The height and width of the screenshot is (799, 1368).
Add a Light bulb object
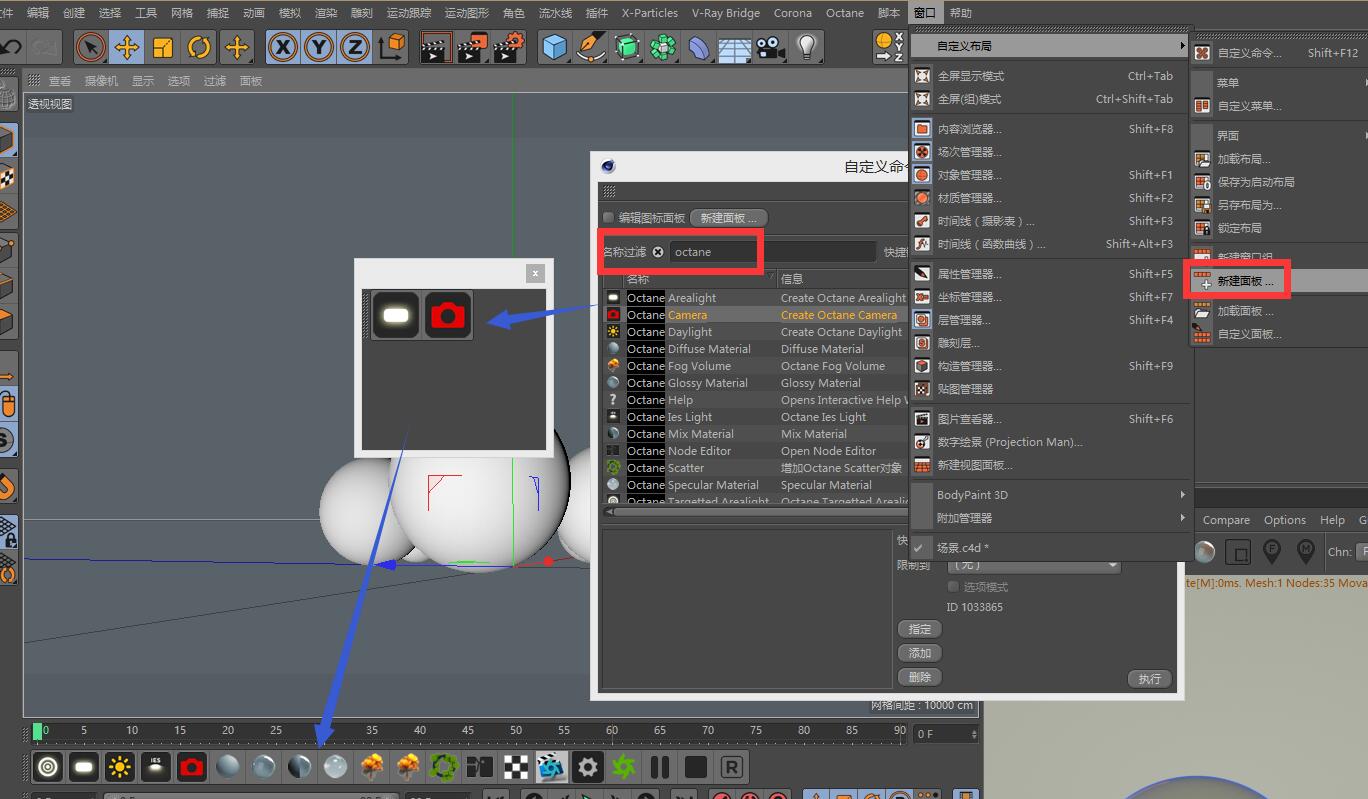[x=806, y=47]
